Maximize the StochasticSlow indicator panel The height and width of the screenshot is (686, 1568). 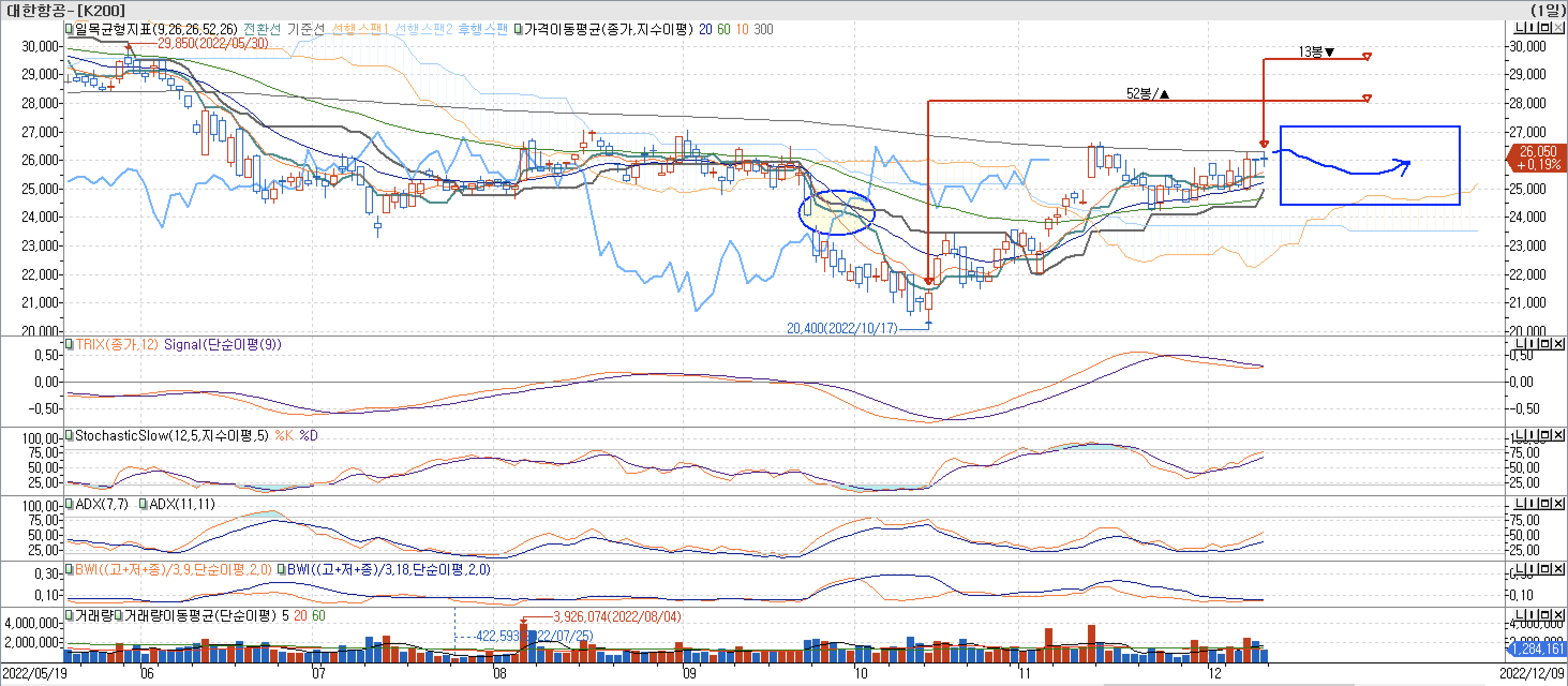(1545, 435)
